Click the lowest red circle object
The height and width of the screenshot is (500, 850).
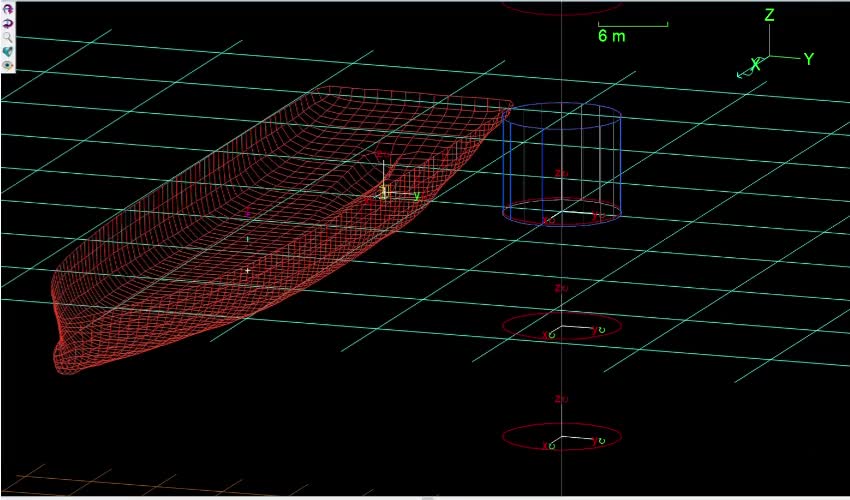click(561, 437)
